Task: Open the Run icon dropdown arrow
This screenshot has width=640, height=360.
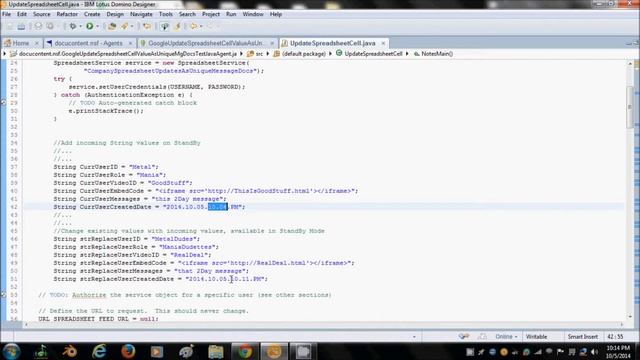Action: click(x=97, y=27)
